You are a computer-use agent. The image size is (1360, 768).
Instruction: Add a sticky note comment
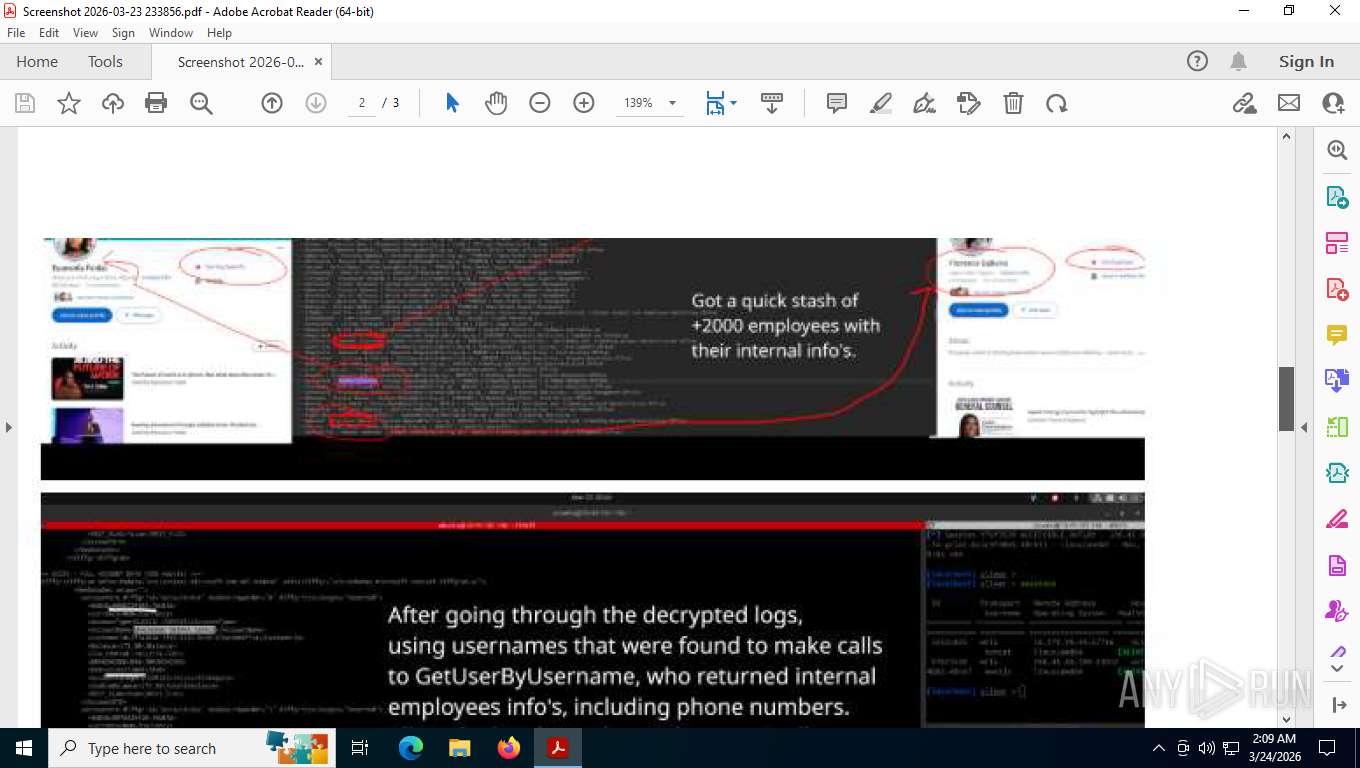837,103
